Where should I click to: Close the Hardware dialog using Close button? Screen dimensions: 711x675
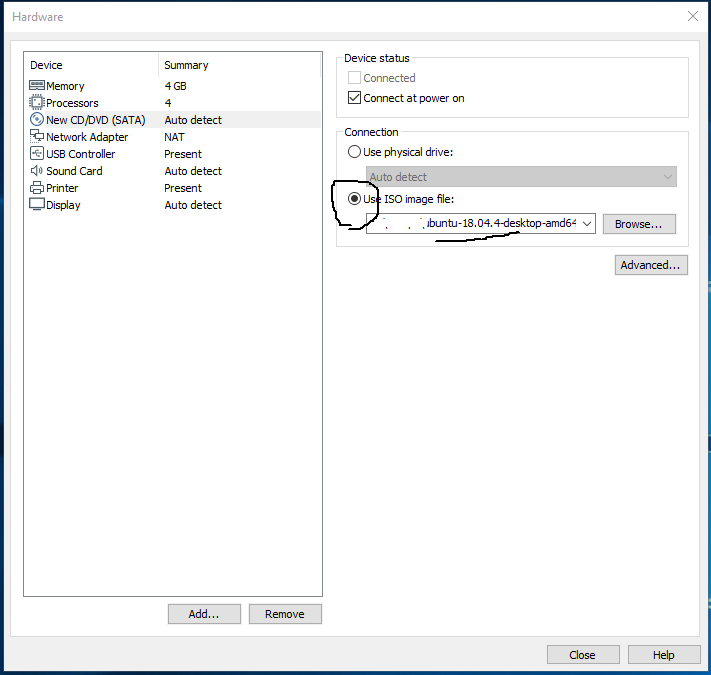tap(583, 655)
